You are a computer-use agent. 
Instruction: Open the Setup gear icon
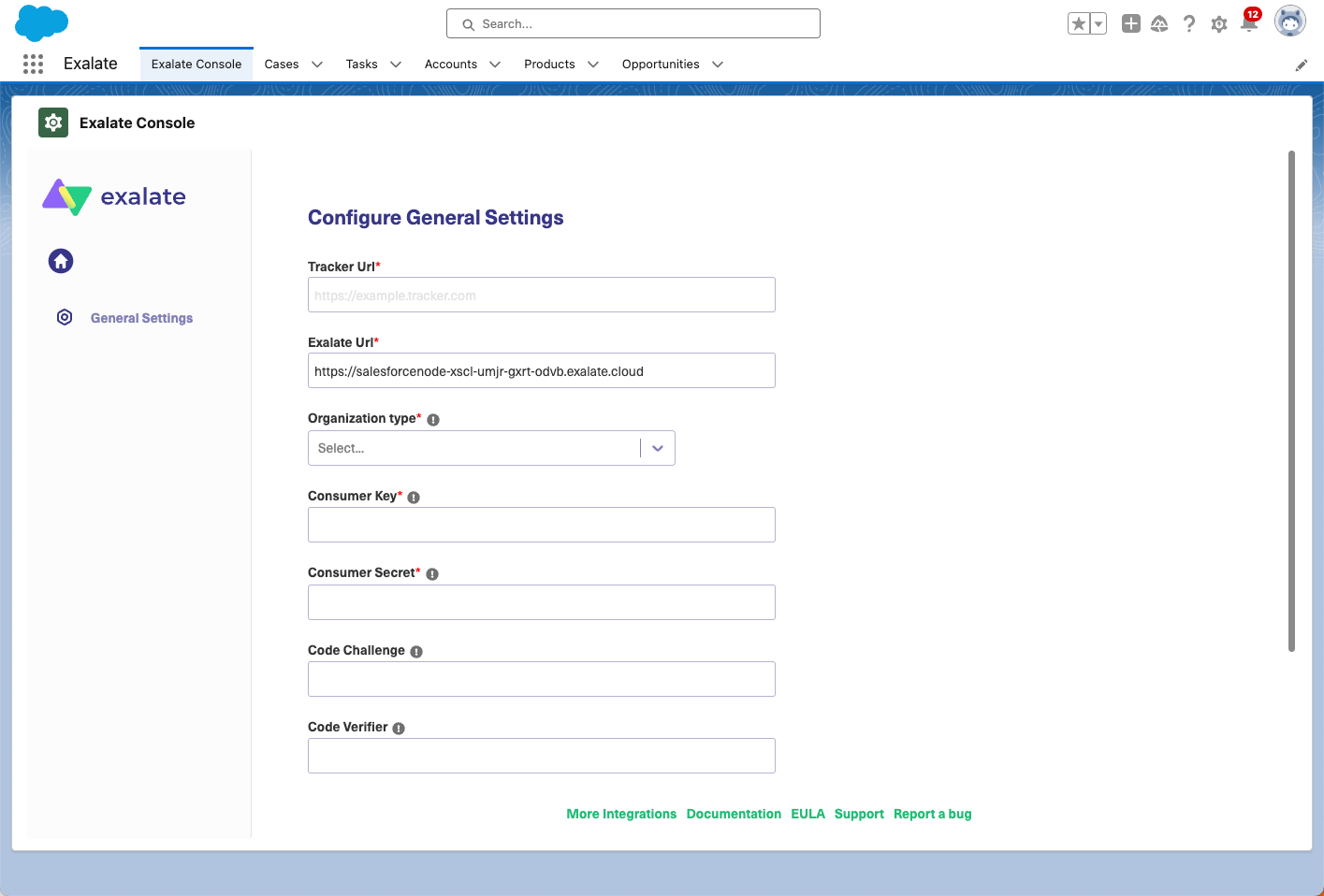coord(1218,24)
